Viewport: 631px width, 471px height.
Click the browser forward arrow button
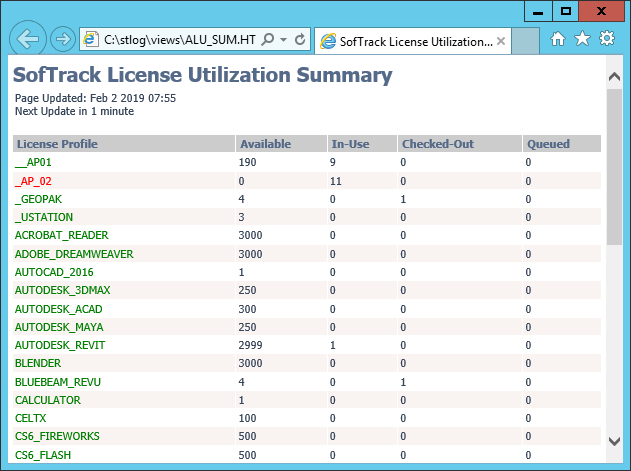point(63,39)
